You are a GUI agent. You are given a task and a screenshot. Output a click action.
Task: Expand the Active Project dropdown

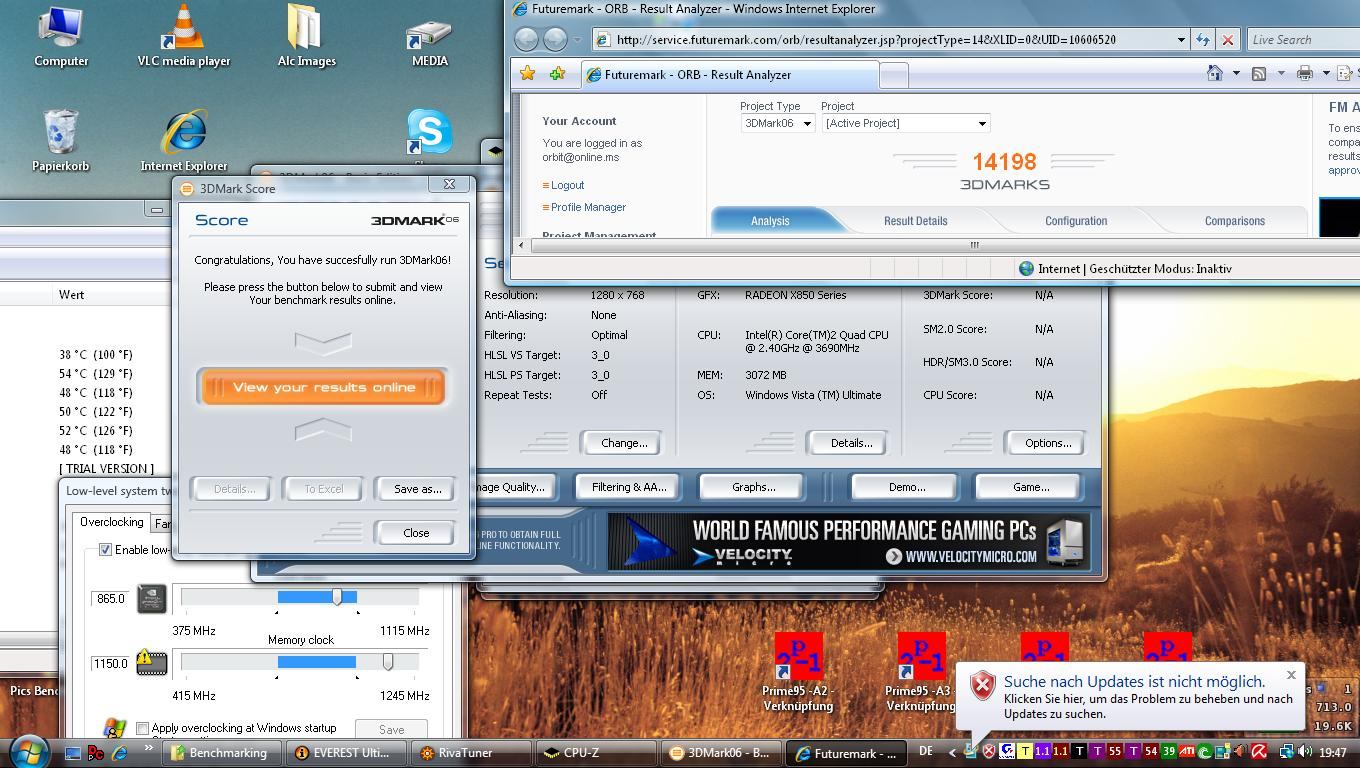tap(905, 123)
